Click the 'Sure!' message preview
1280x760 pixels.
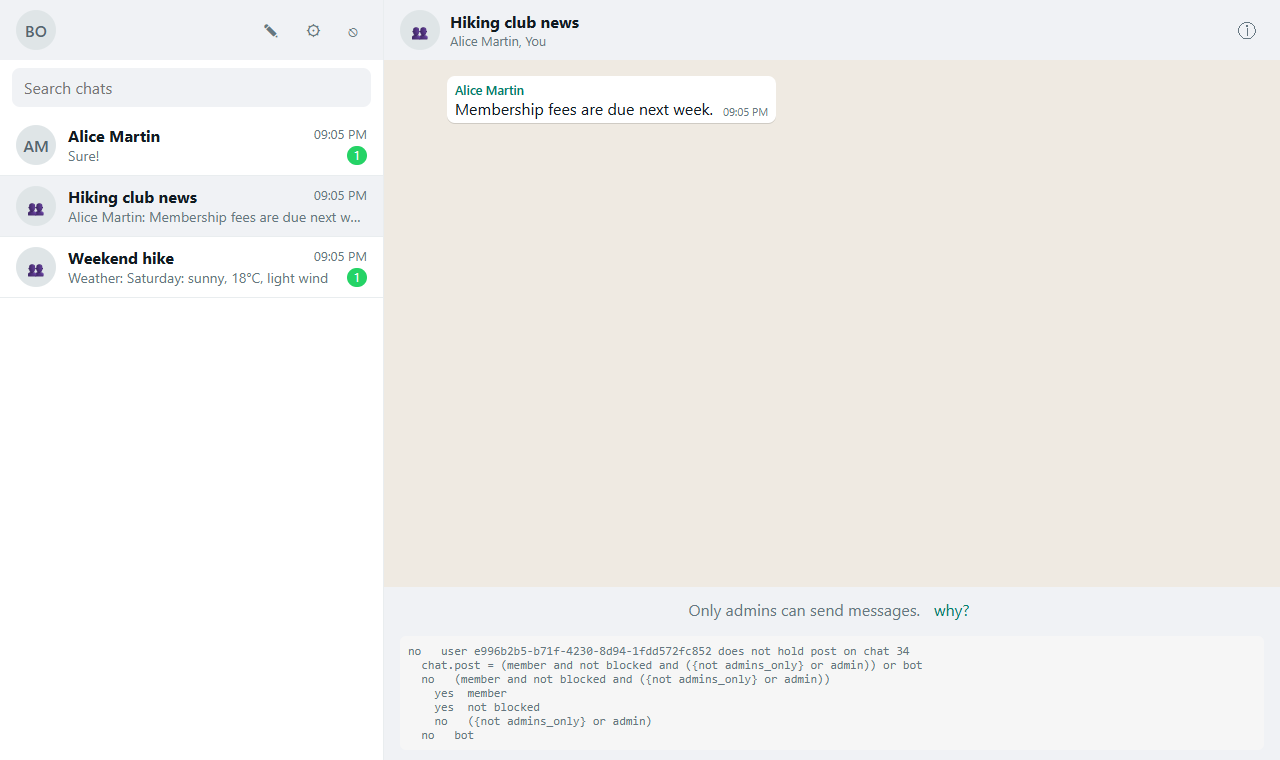[x=84, y=157]
